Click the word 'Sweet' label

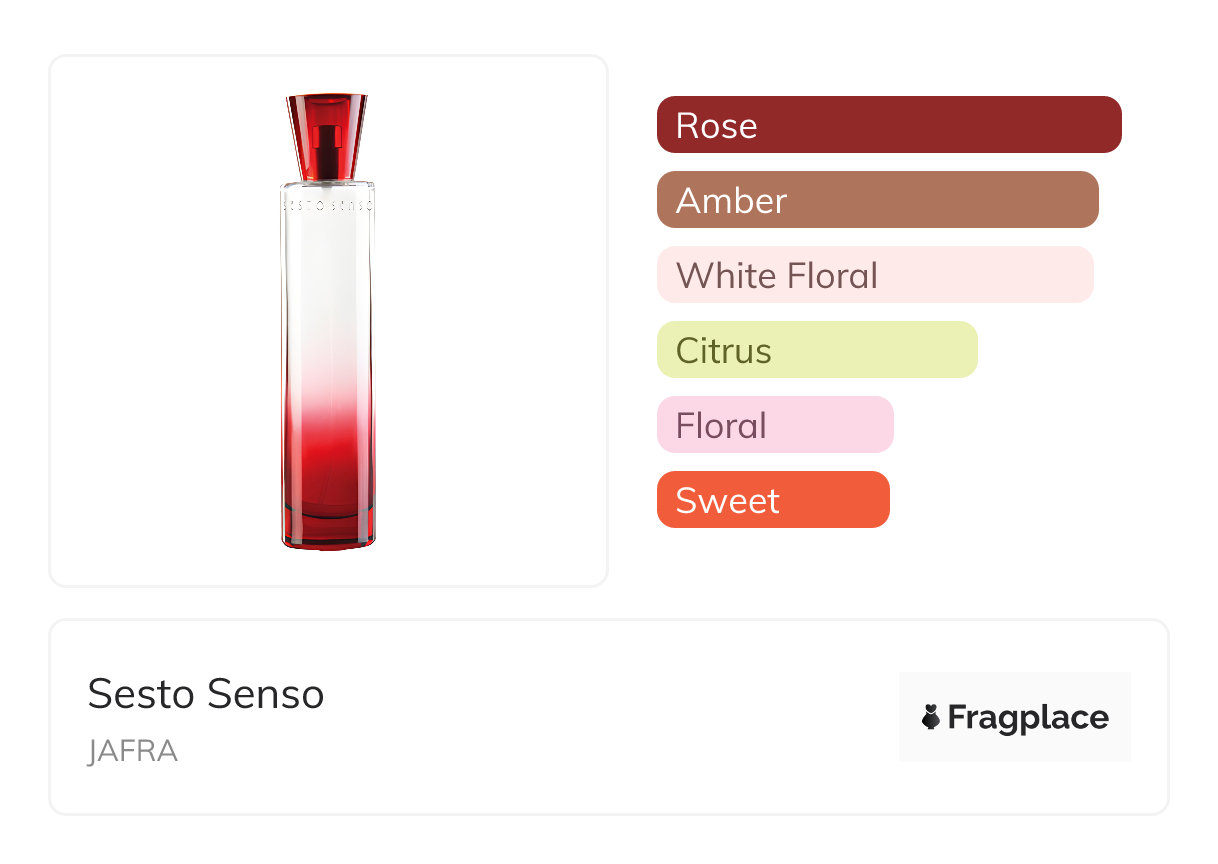click(727, 501)
